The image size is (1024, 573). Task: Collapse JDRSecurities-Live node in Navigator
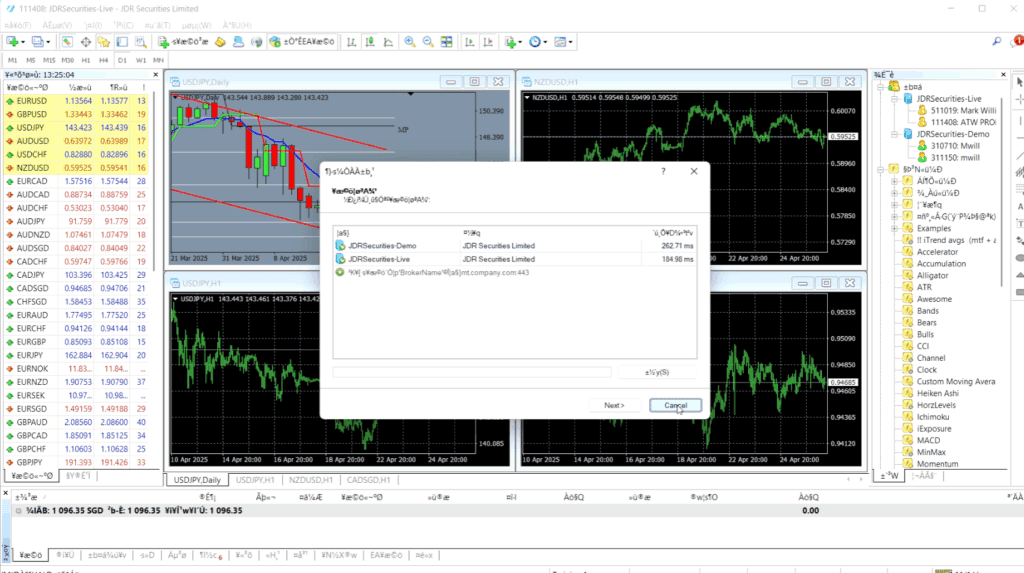click(895, 99)
